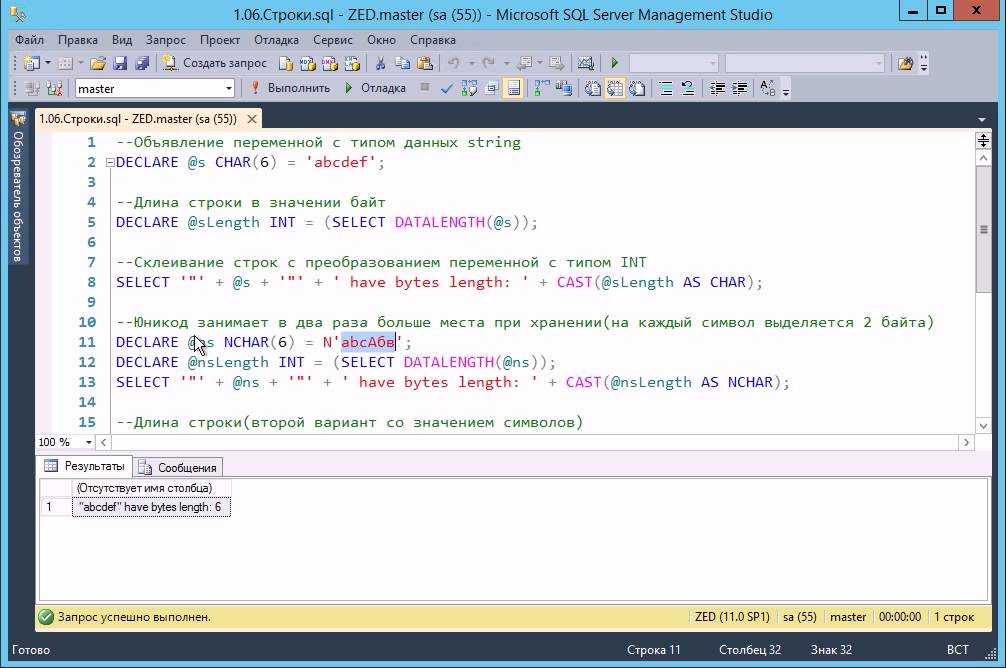
Task: Click the Decrease Indent icon
Action: (717, 88)
